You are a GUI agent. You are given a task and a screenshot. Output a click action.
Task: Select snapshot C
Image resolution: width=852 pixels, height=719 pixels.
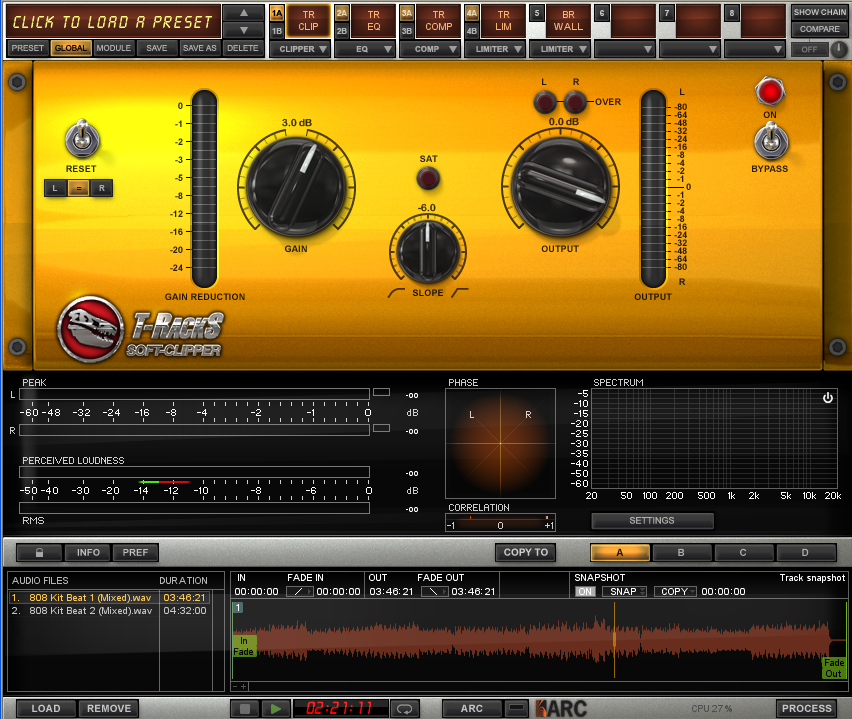[743, 552]
